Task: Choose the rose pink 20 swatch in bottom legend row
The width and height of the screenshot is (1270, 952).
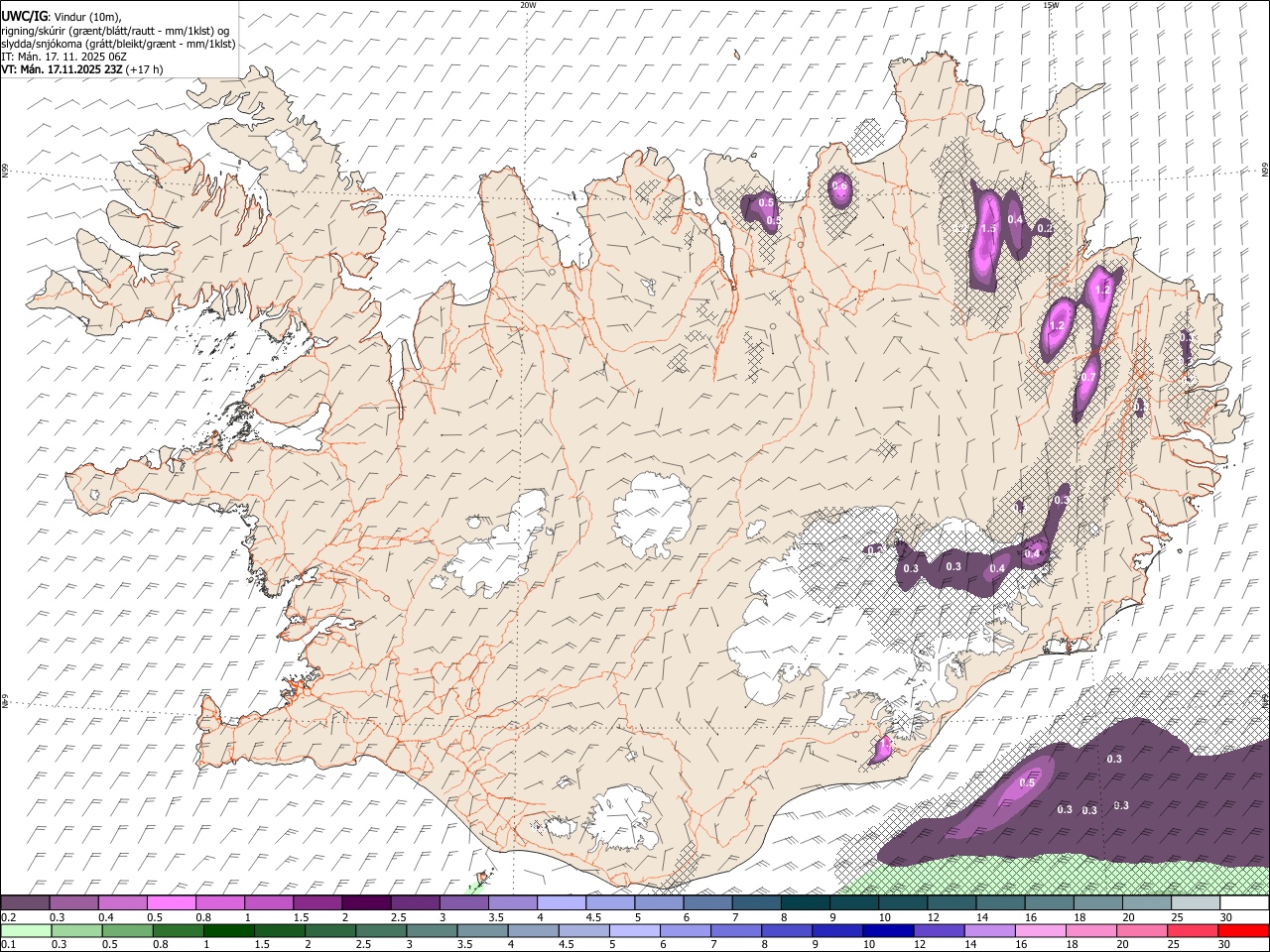Action: tap(1142, 931)
